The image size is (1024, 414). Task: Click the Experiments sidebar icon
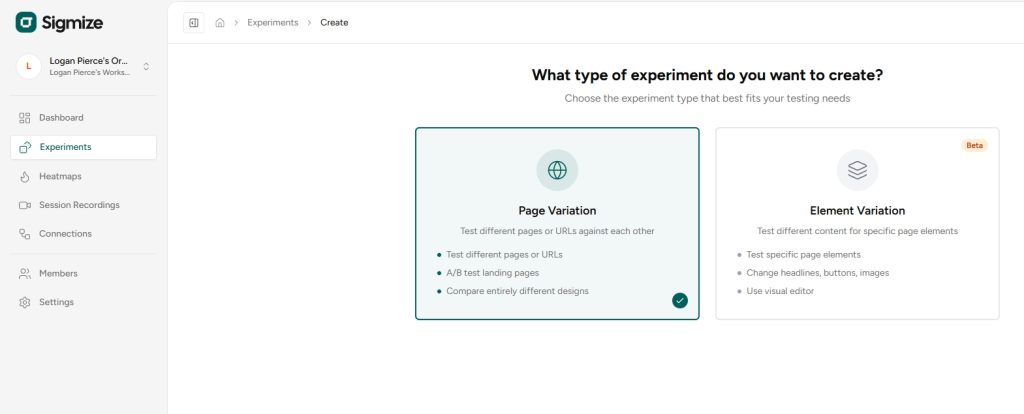[x=25, y=148]
